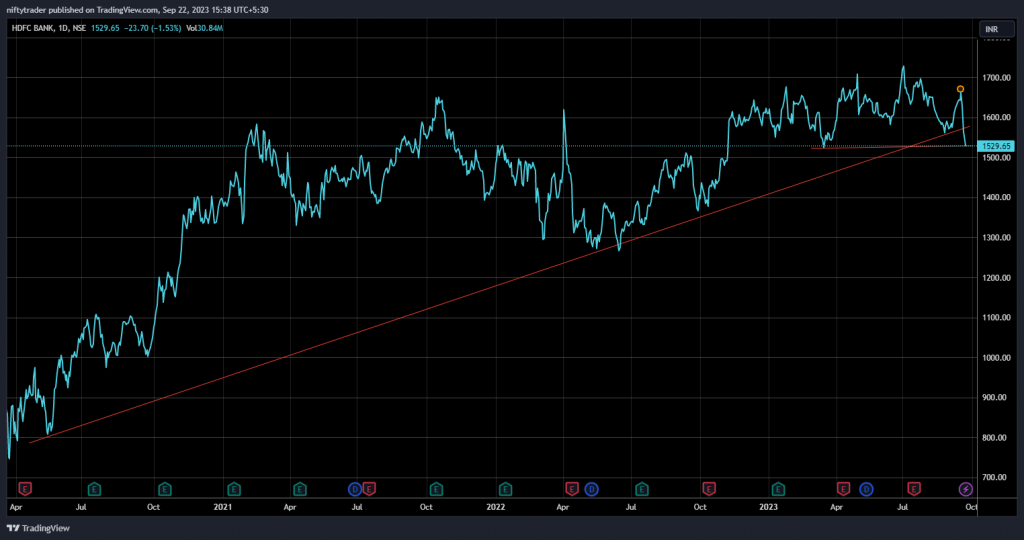Click the 2021 label on the time axis

(x=223, y=507)
